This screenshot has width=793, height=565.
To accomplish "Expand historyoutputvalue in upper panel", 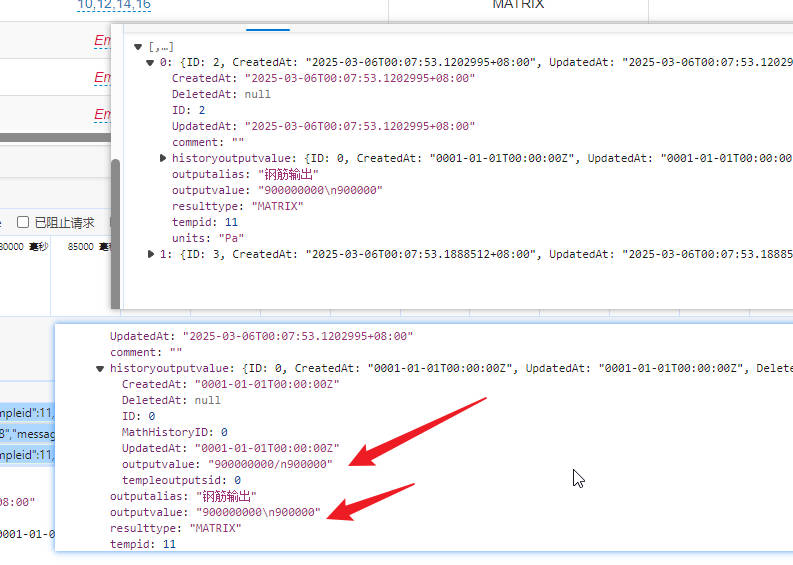I will coord(164,158).
